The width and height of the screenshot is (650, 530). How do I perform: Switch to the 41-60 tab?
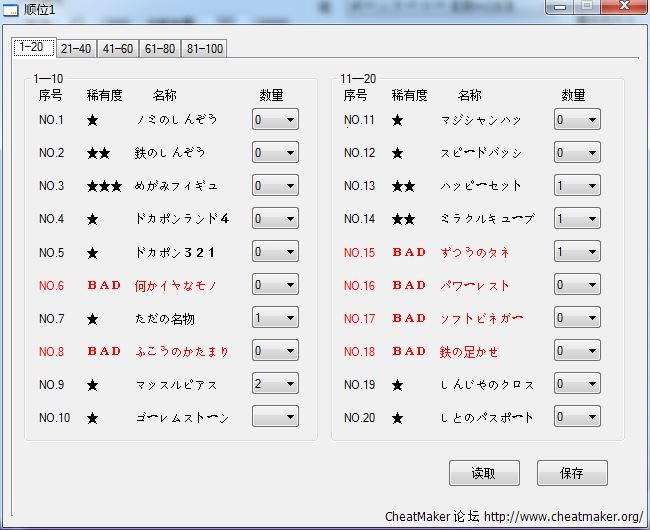click(118, 48)
